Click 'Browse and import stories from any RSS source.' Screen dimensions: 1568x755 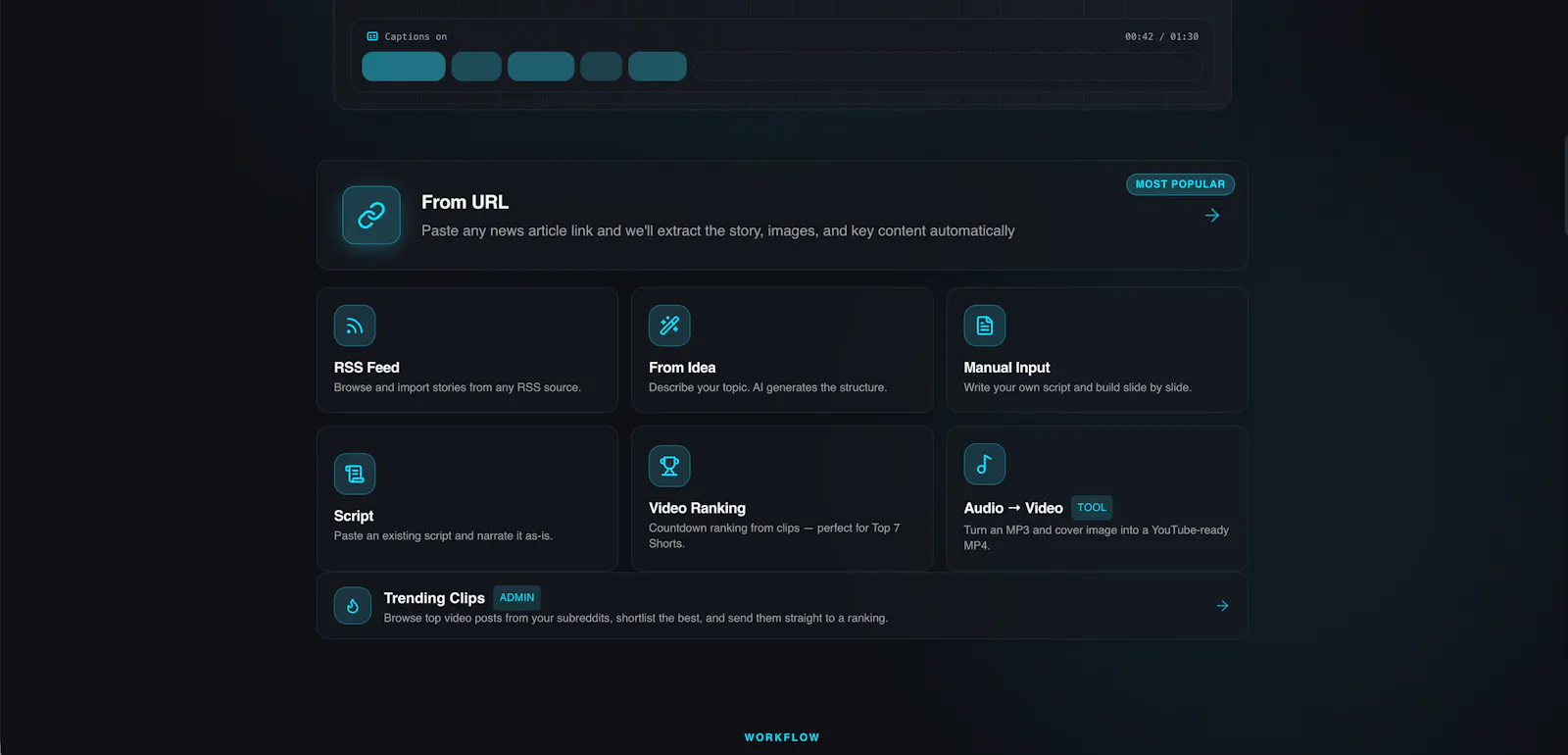tap(457, 387)
